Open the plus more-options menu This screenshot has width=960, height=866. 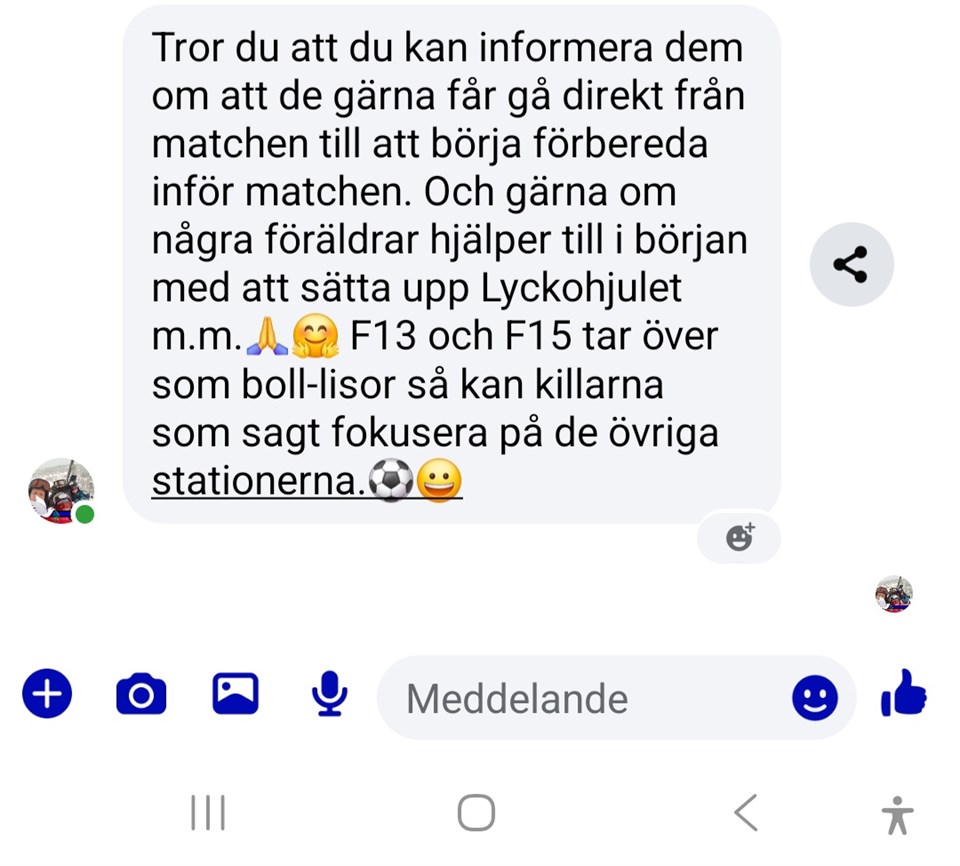pos(47,694)
